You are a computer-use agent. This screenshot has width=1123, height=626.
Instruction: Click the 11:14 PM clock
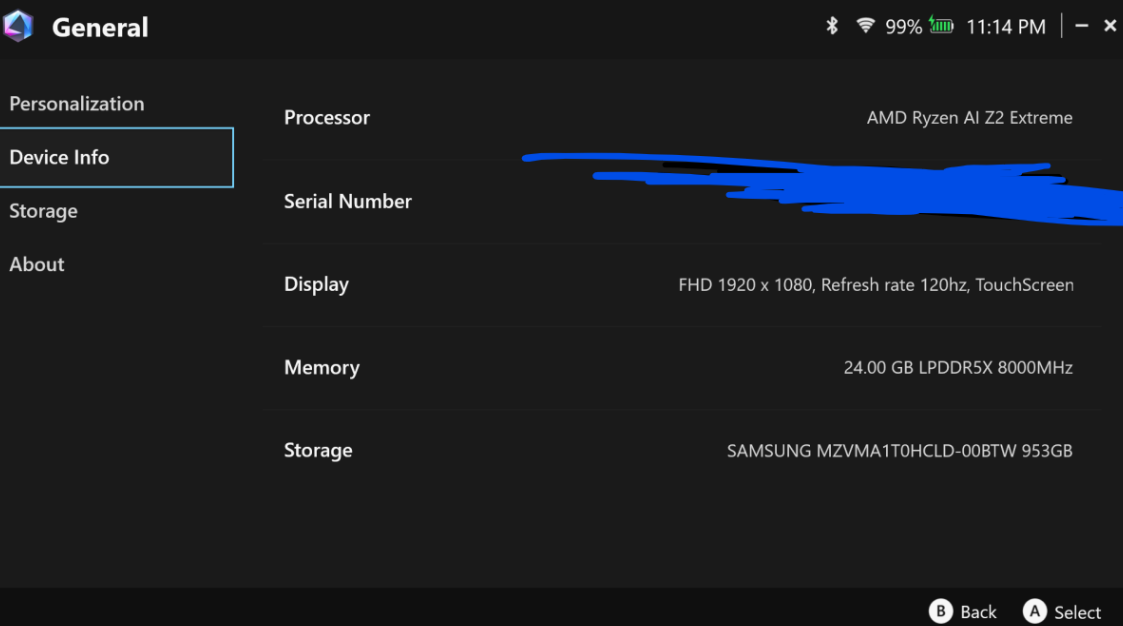[x=1005, y=27]
